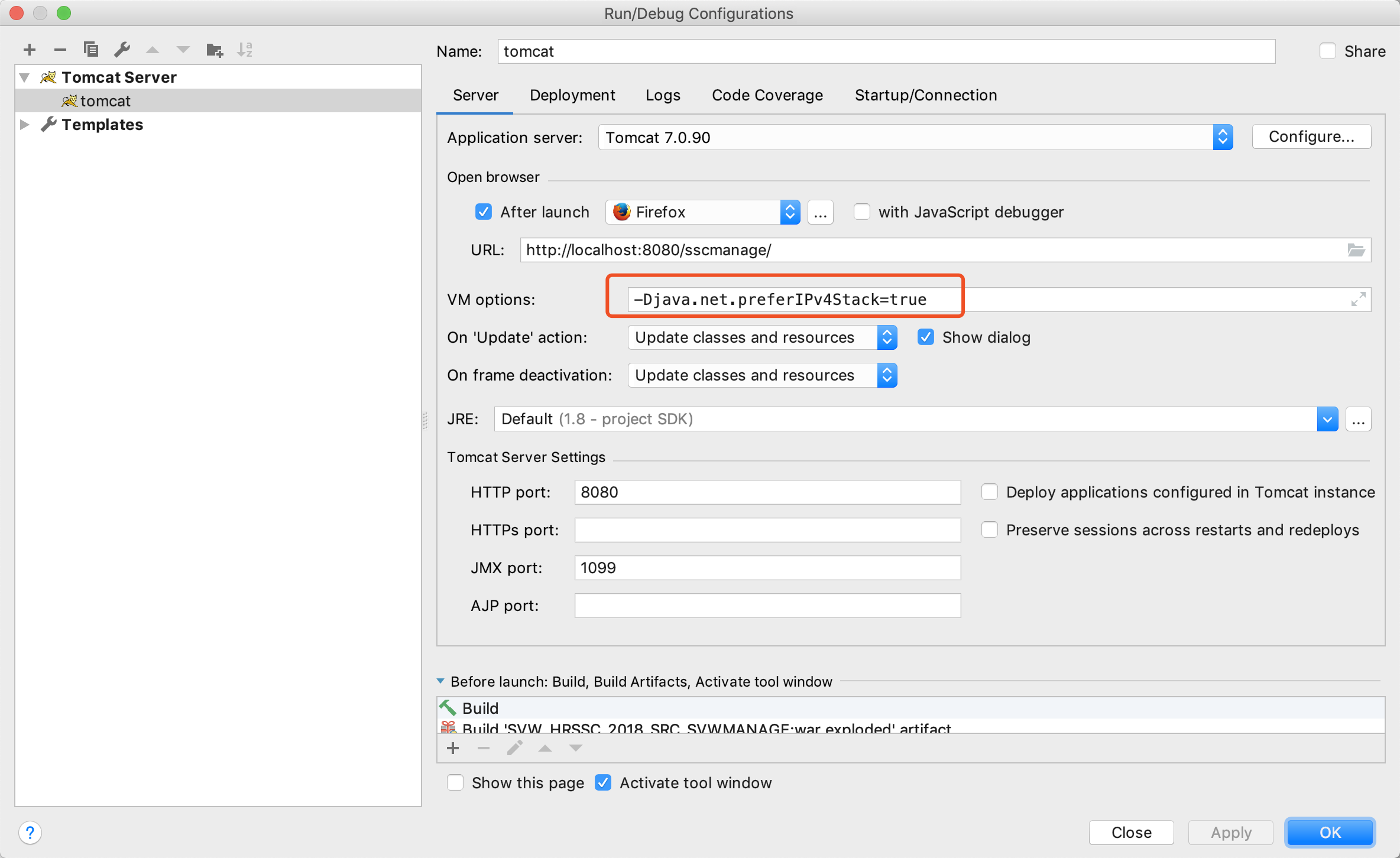The image size is (1400, 858).
Task: Select Build artifact task row
Action: point(910,727)
